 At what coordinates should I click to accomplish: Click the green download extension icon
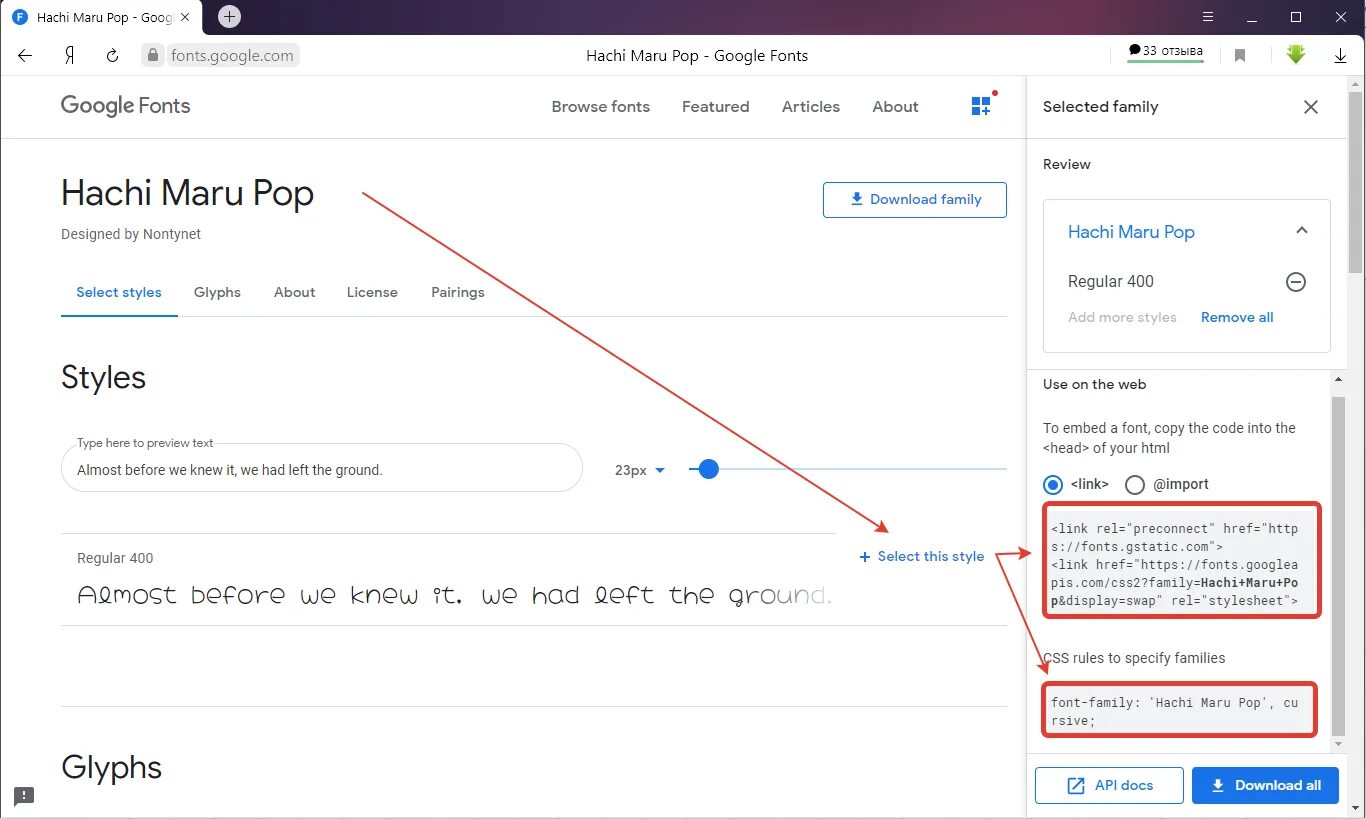point(1296,55)
